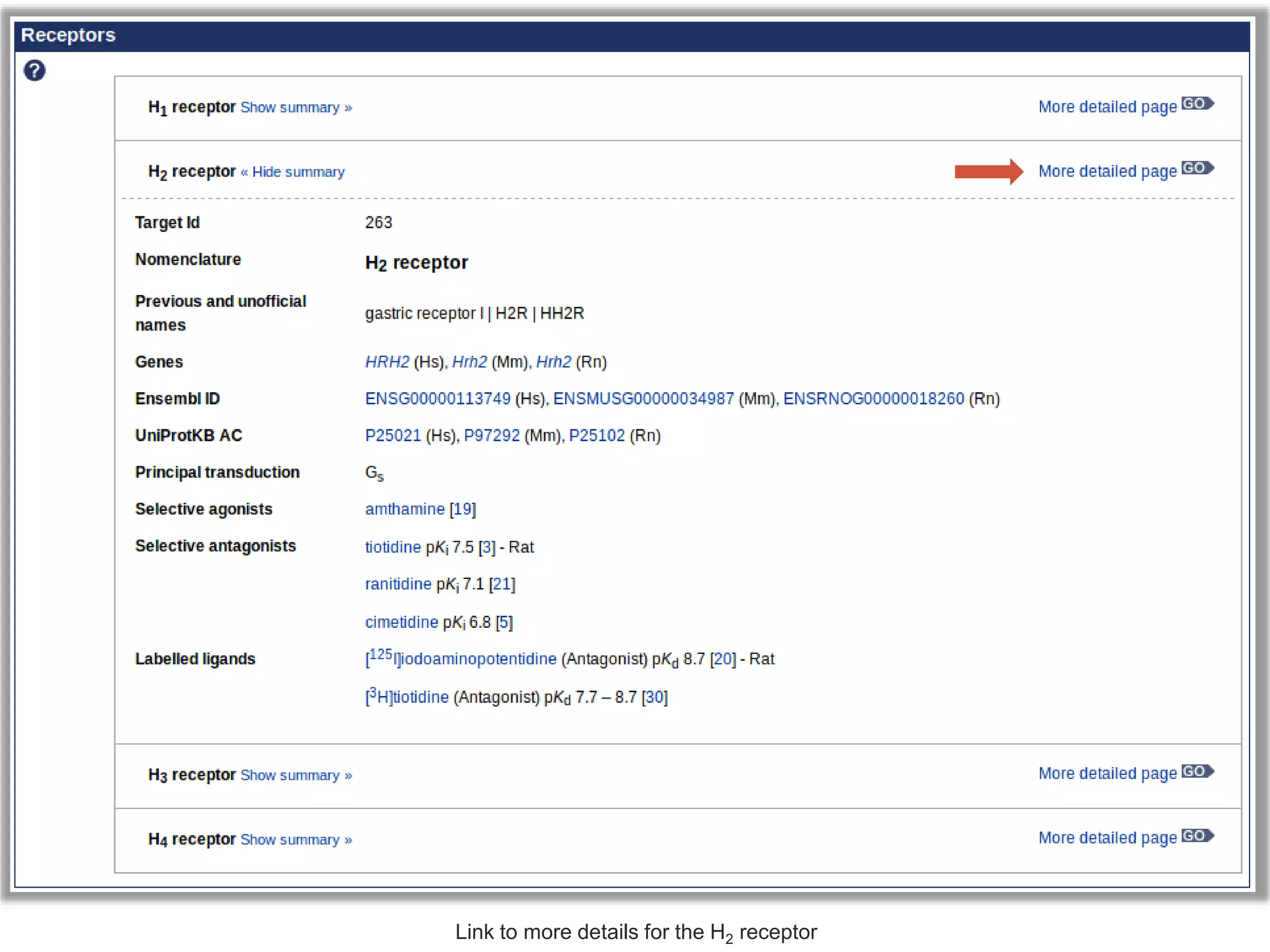Click the Ensembl ID label

(177, 399)
